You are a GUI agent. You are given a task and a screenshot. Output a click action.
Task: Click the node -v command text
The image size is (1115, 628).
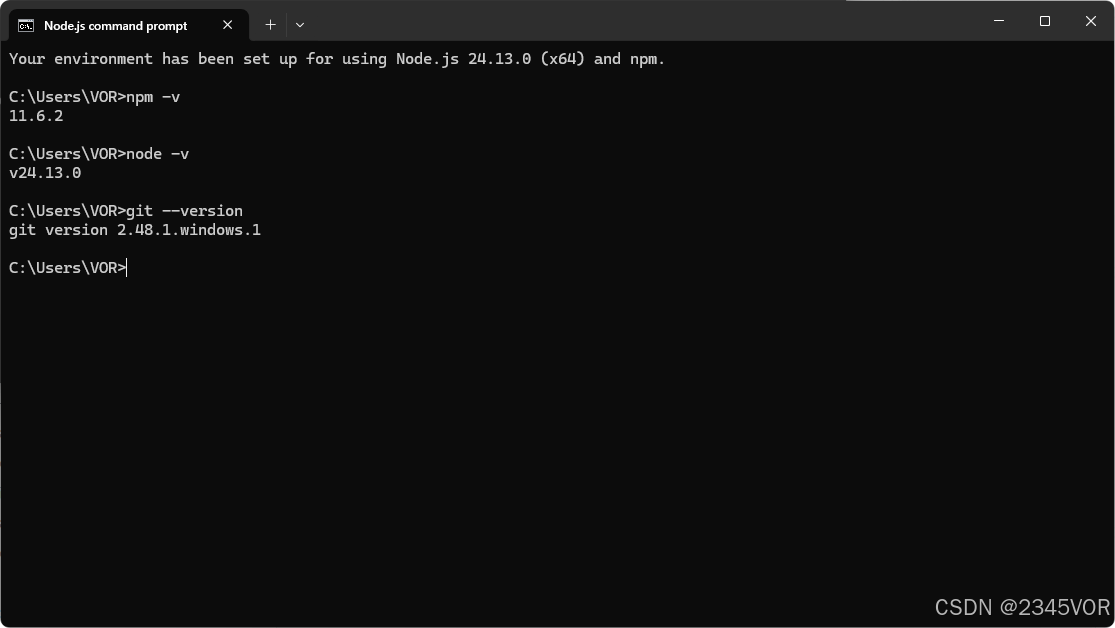coord(157,154)
